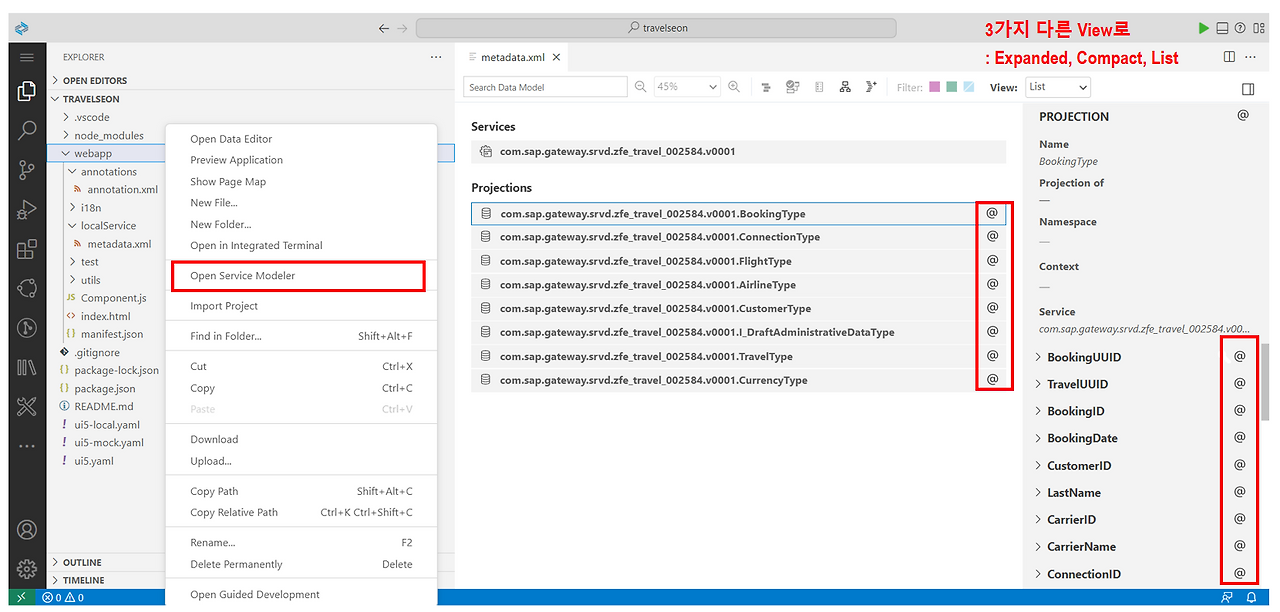The width and height of the screenshot is (1280, 612).
Task: Open the 45% zoom level dropdown
Action: tap(687, 87)
